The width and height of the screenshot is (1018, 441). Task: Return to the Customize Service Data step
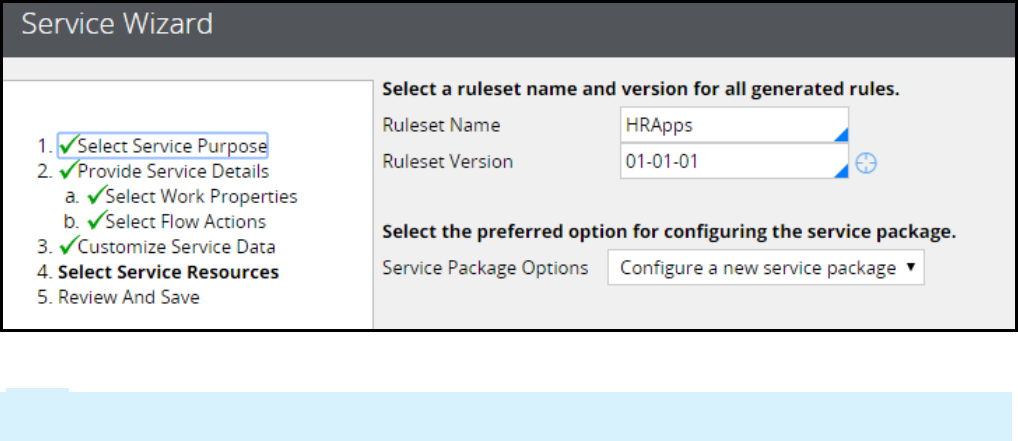(x=176, y=246)
